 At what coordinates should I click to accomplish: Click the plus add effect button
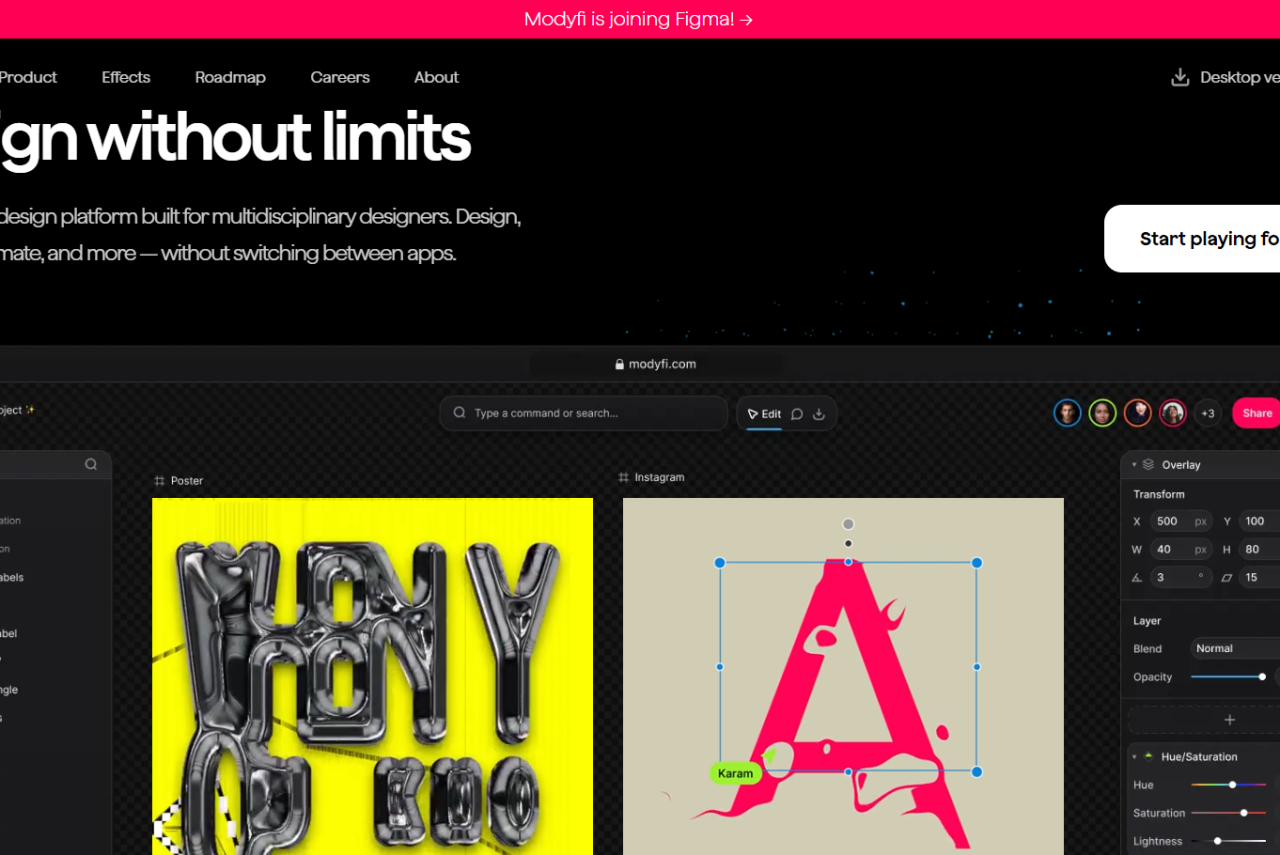[1230, 720]
